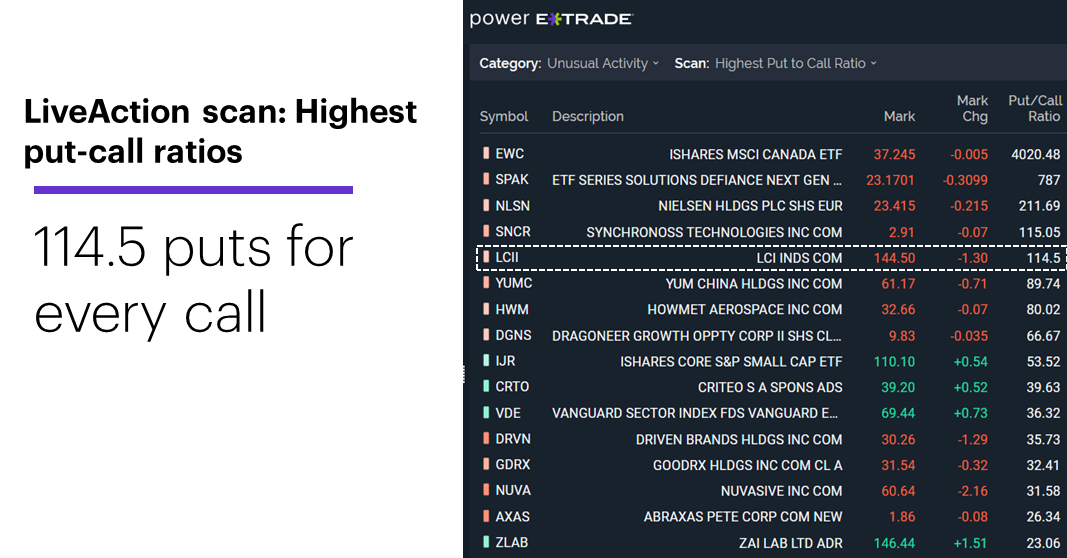The height and width of the screenshot is (558, 1067).
Task: Click the red indicator bar beside AXAS
Action: (486, 516)
